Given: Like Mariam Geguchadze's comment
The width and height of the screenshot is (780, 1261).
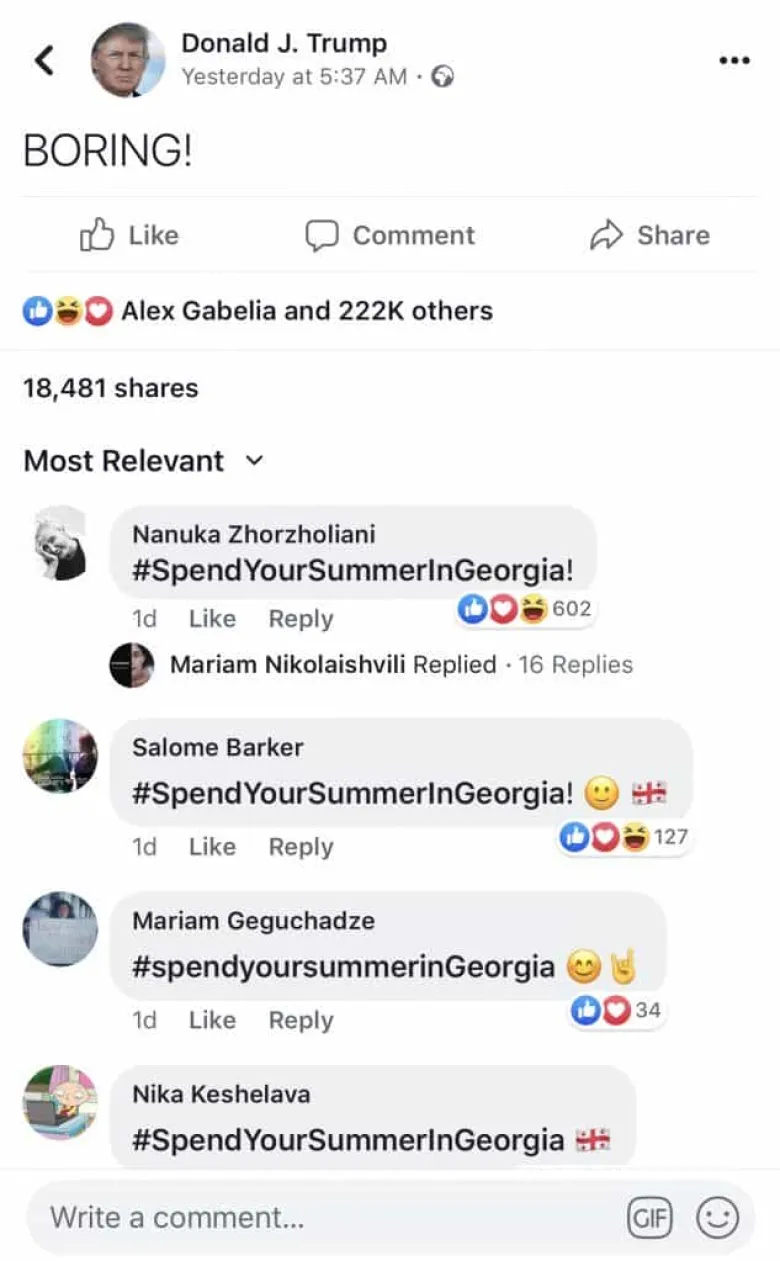Looking at the screenshot, I should pyautogui.click(x=212, y=1021).
